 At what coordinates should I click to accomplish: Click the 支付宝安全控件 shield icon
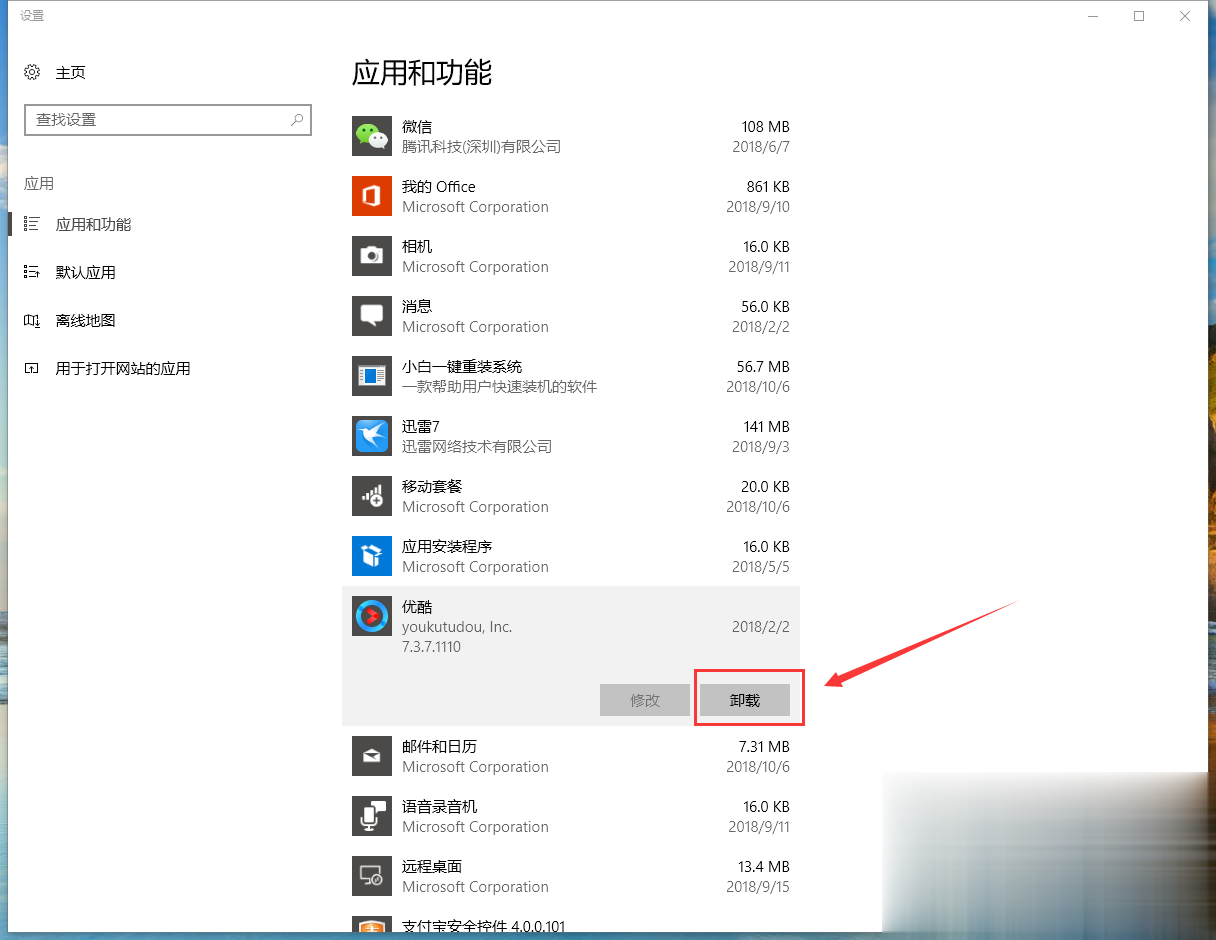(x=372, y=925)
